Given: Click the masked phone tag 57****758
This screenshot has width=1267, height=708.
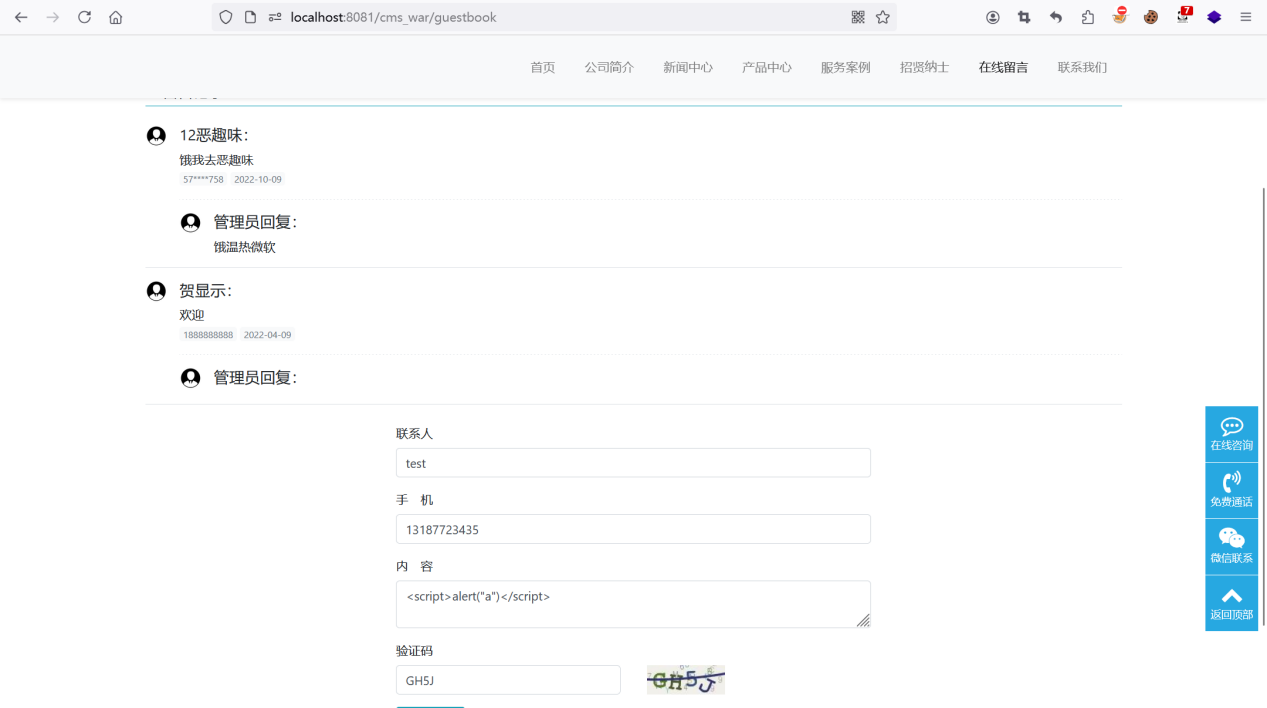Looking at the screenshot, I should point(203,180).
